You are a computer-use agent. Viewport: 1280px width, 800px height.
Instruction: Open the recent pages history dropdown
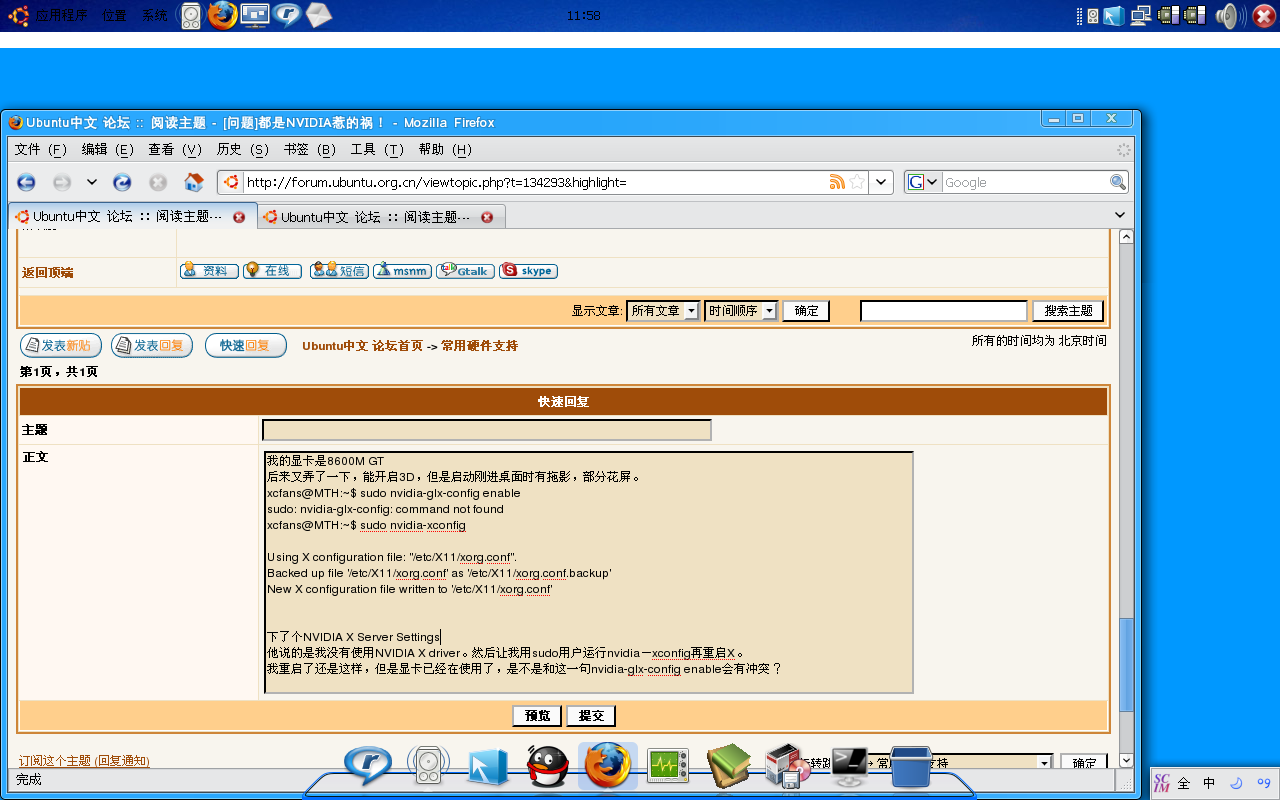[92, 182]
